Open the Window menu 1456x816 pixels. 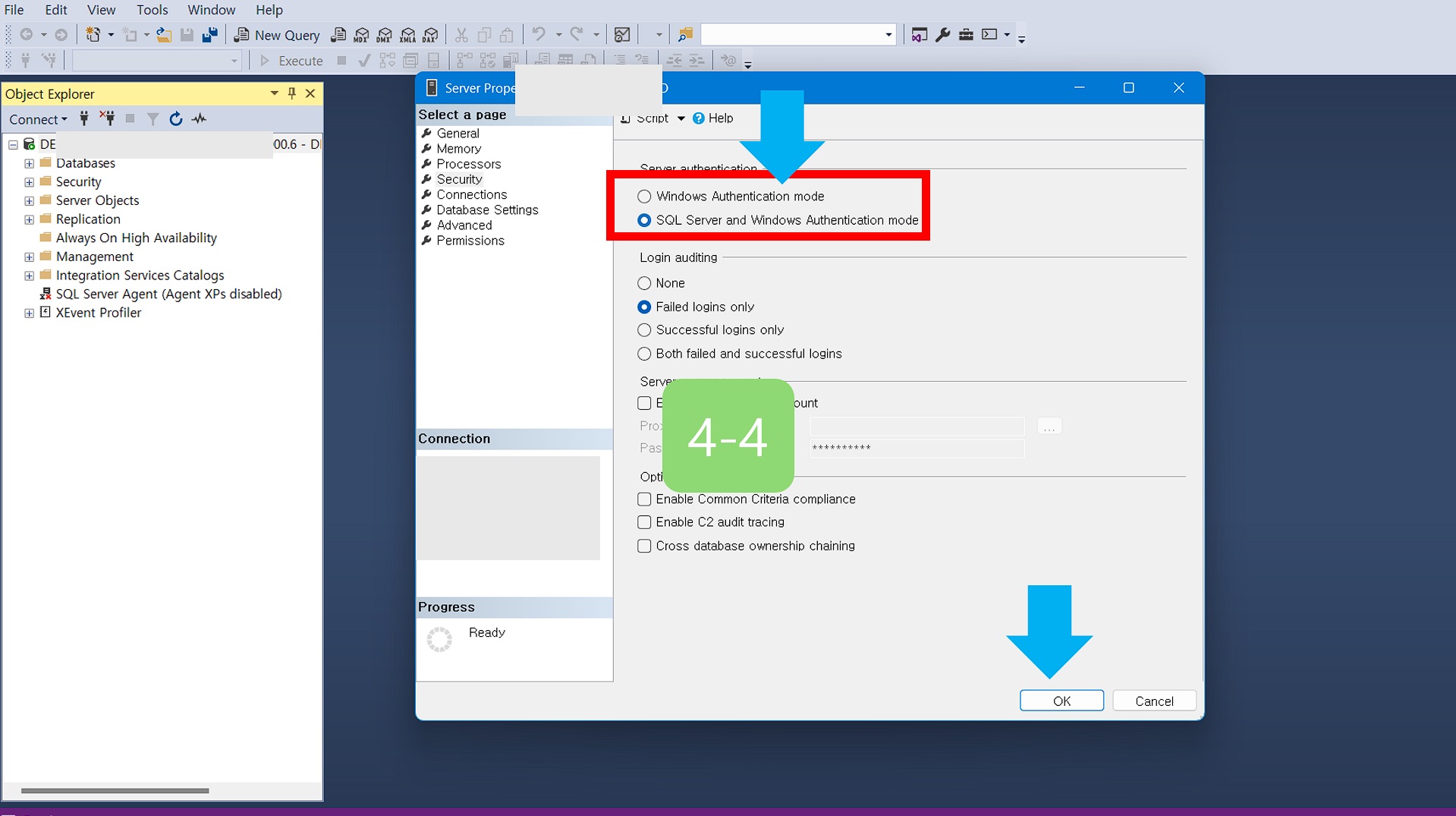[211, 10]
